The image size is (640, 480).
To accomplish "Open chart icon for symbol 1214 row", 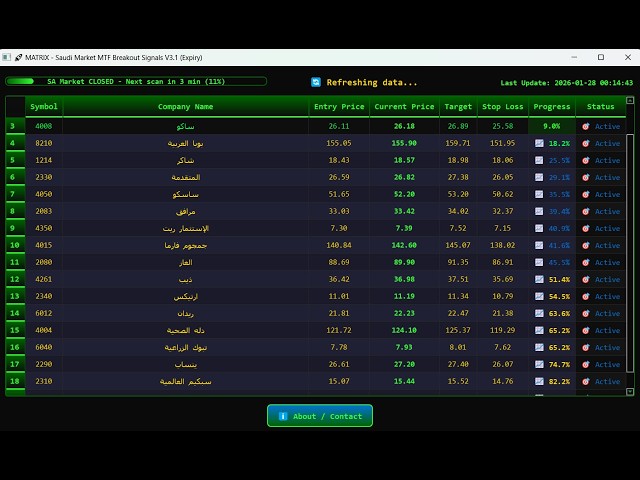I will point(539,160).
